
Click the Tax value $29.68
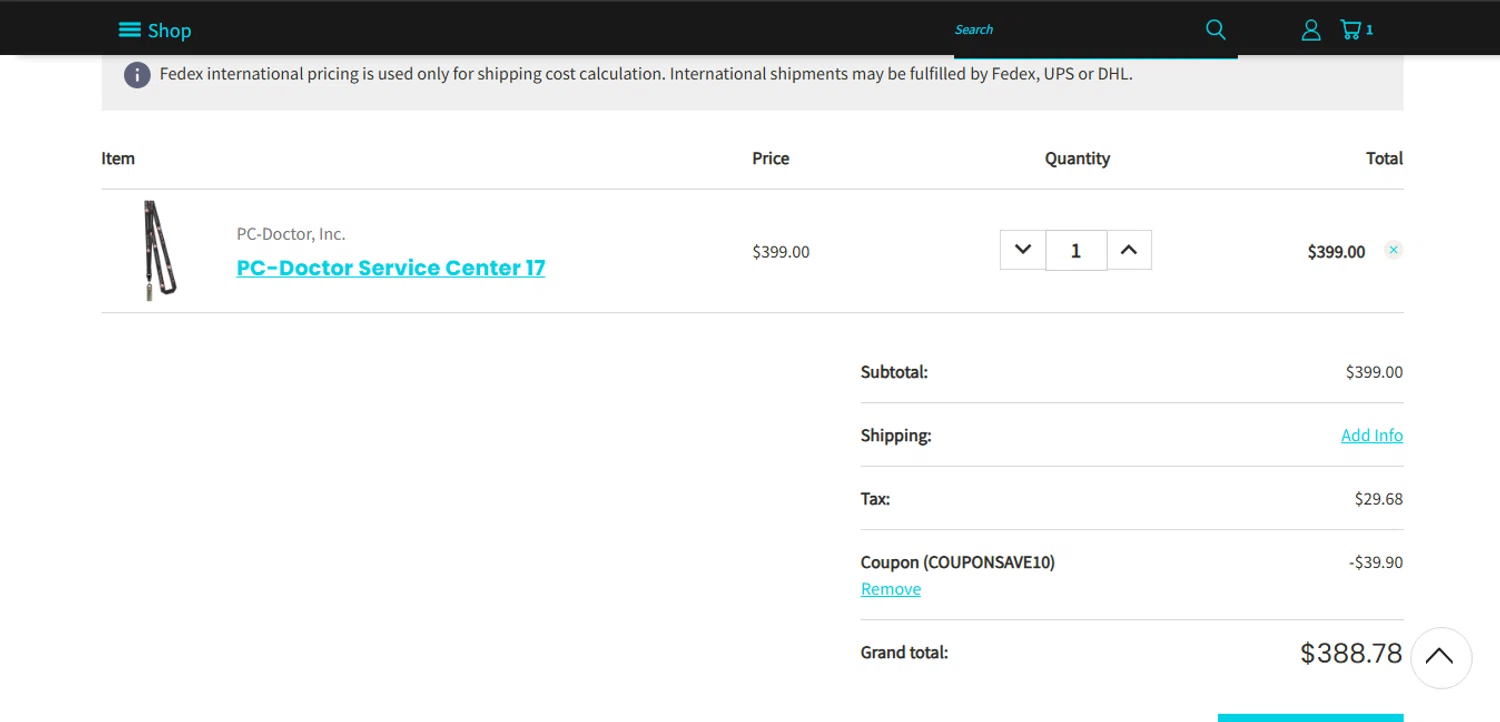[1379, 499]
